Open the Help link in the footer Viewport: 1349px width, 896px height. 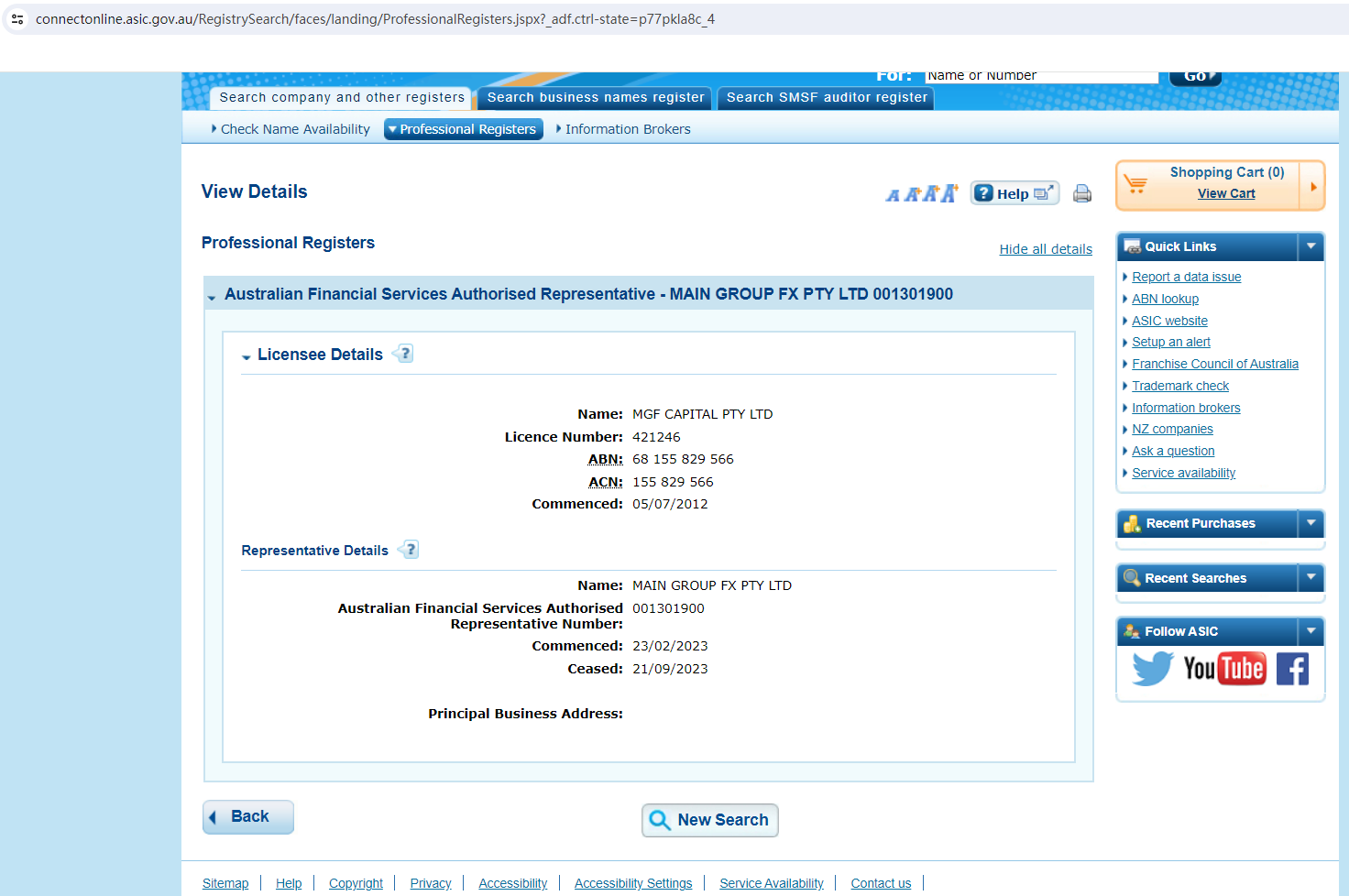click(289, 883)
